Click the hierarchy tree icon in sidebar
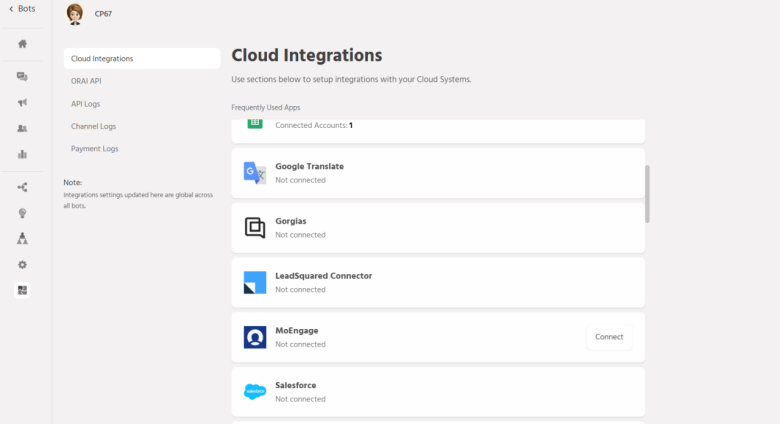The height and width of the screenshot is (424, 780). pos(22,238)
